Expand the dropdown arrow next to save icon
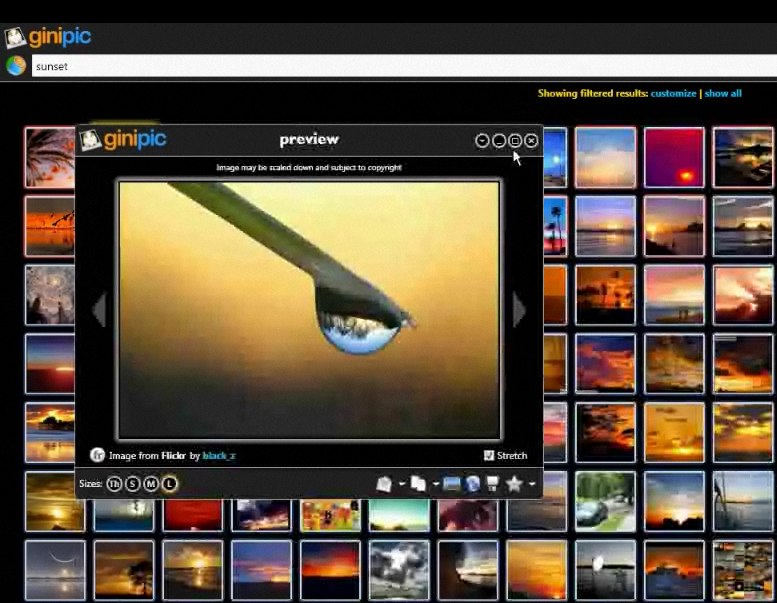 [x=401, y=485]
